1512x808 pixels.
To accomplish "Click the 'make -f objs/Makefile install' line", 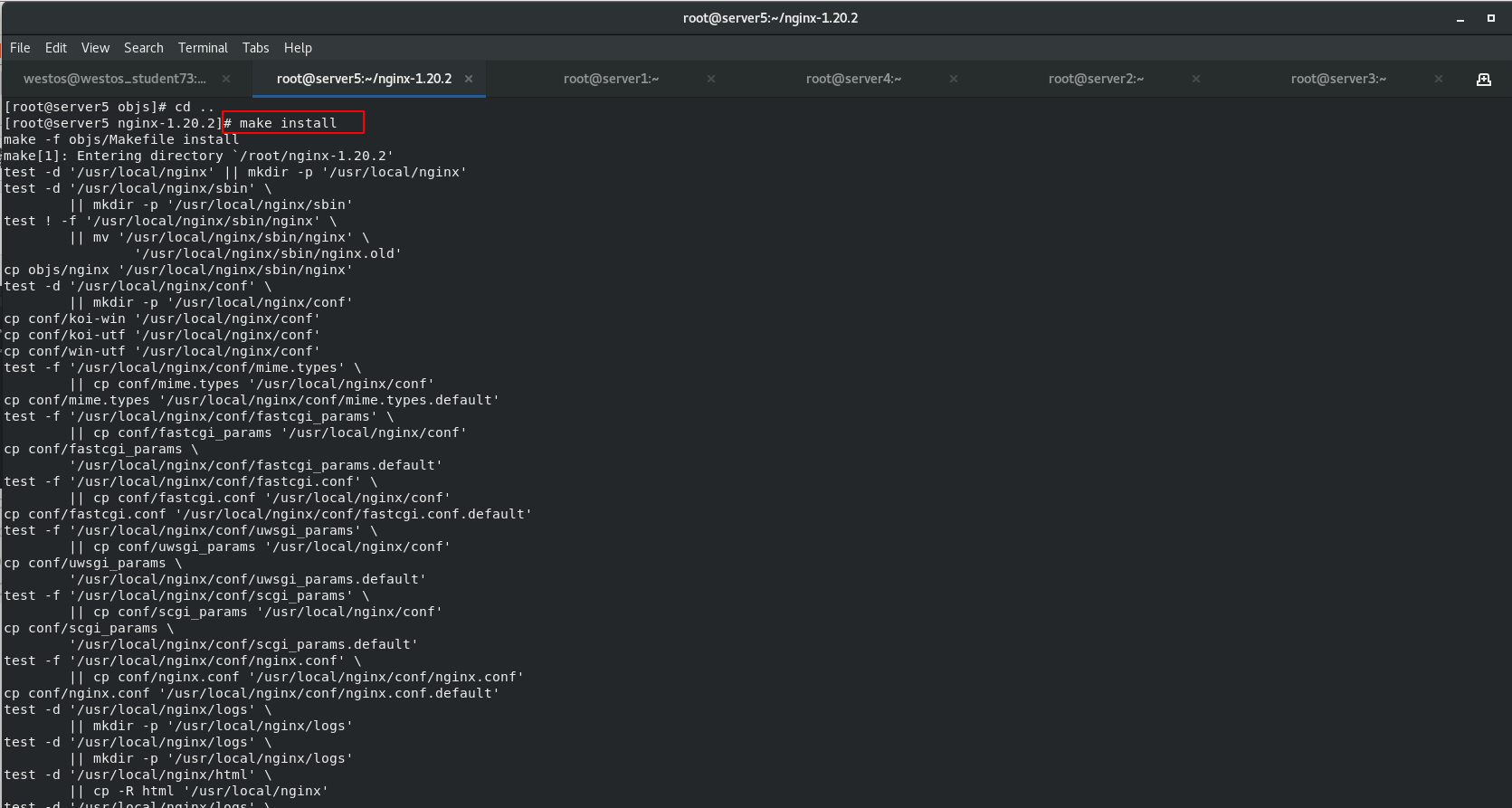I will [121, 139].
